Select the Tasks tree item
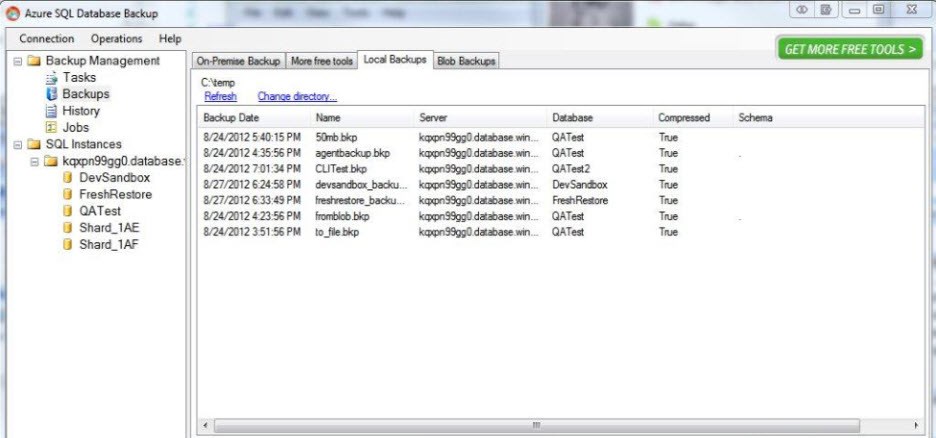The width and height of the screenshot is (936, 438). point(79,78)
